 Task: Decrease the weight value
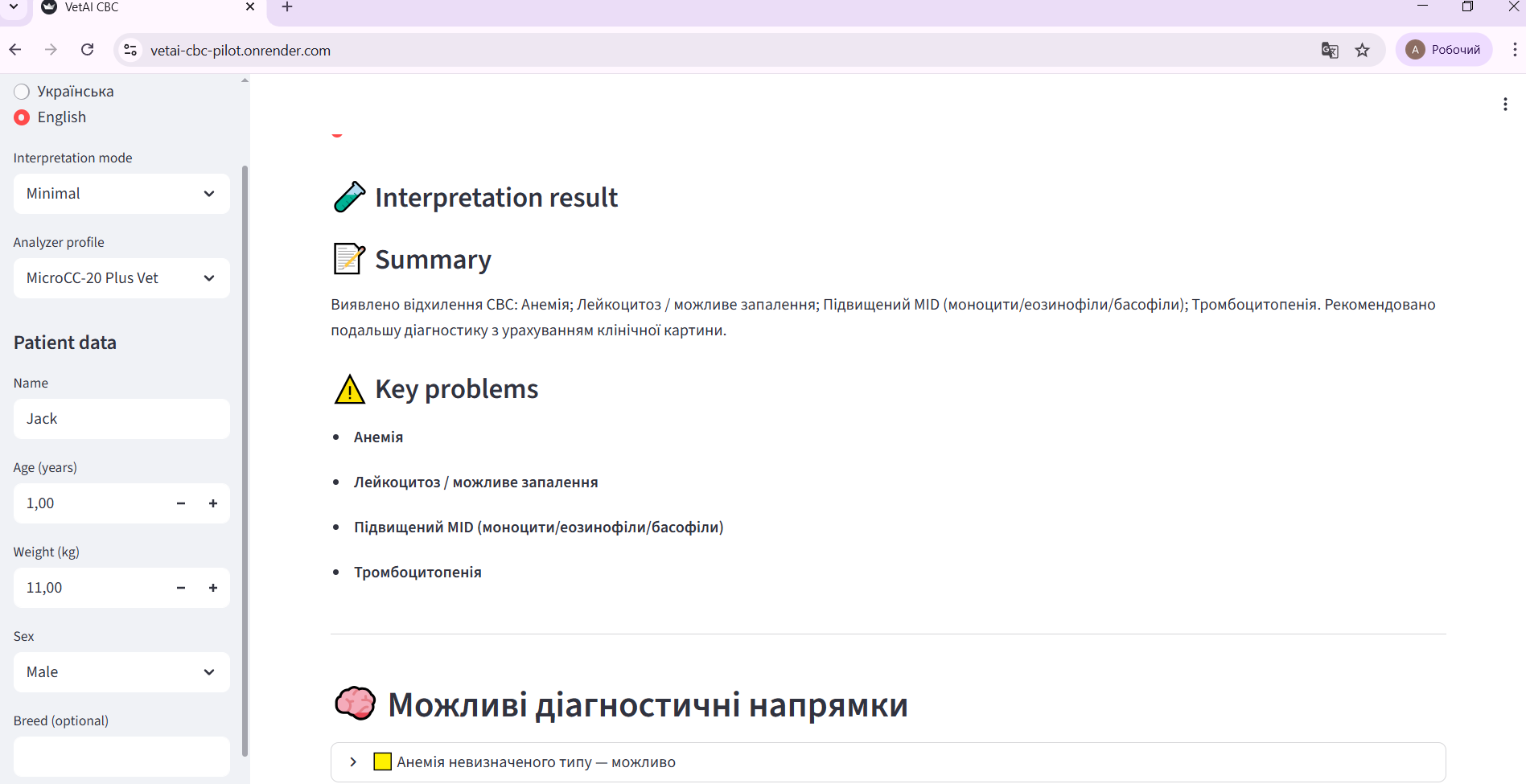[x=180, y=587]
